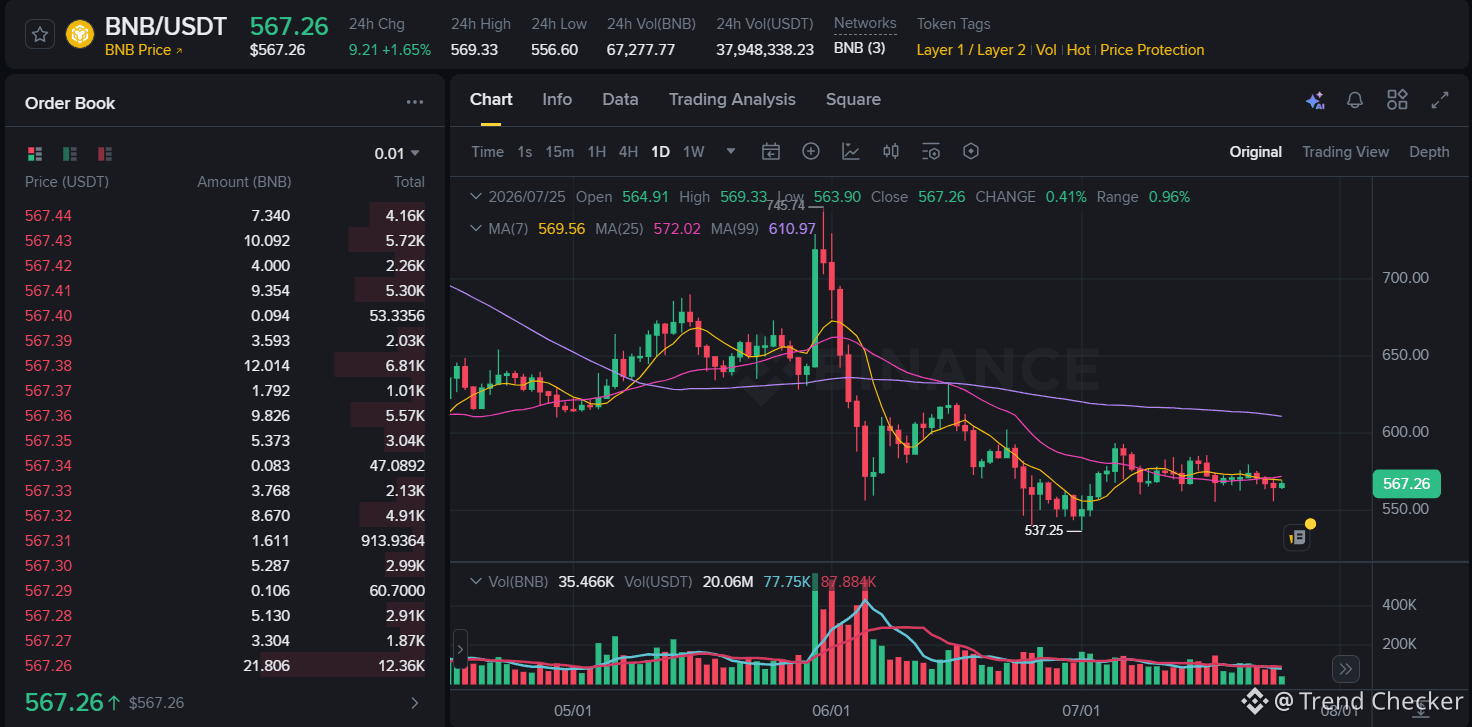Select the 4H chart interval
1472x727 pixels.
(x=628, y=151)
